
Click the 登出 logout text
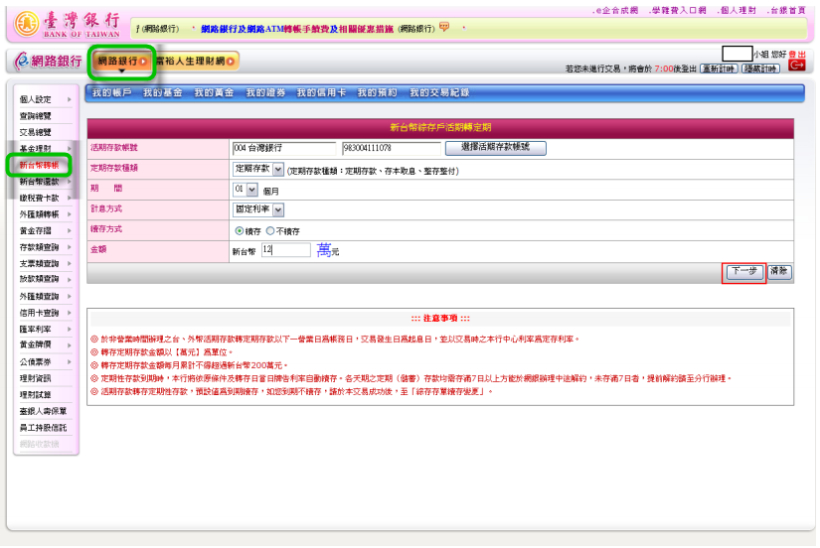click(797, 54)
